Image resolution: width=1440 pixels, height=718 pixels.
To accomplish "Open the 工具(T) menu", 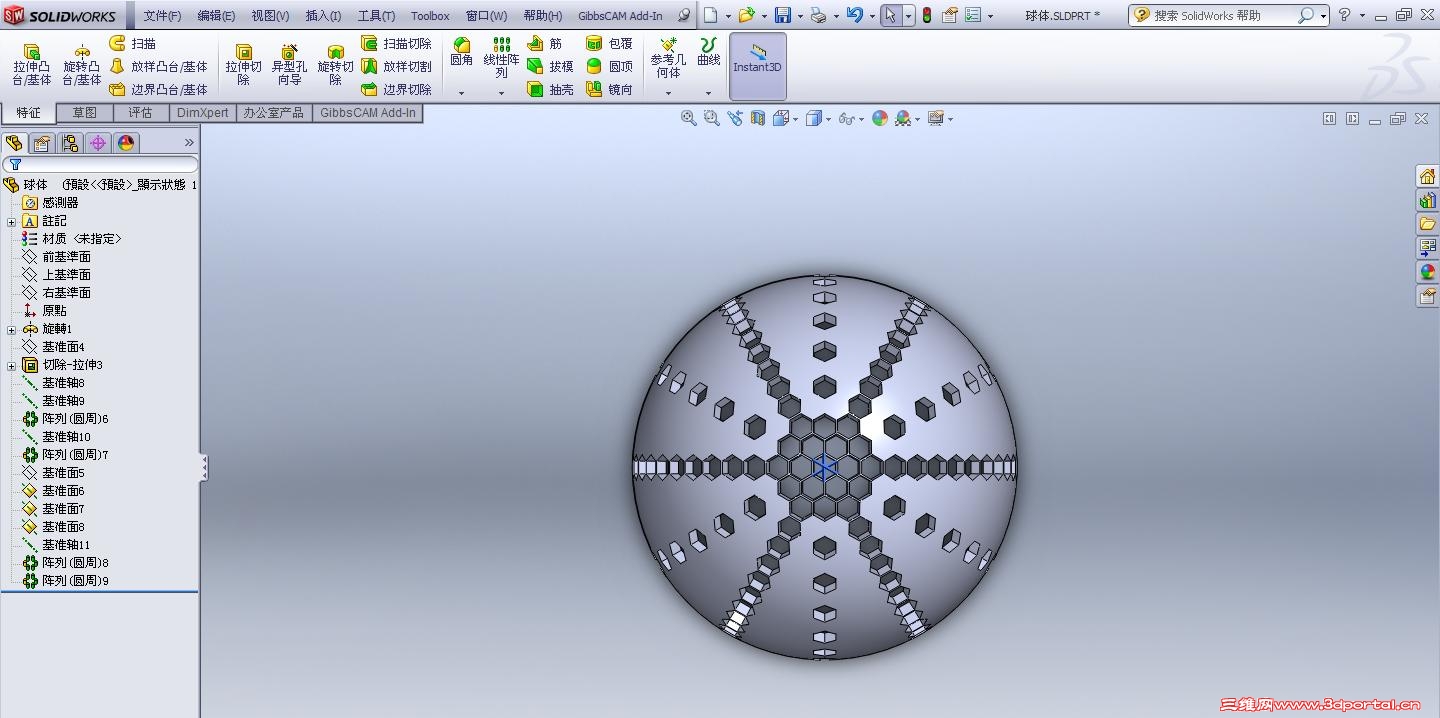I will pyautogui.click(x=376, y=16).
